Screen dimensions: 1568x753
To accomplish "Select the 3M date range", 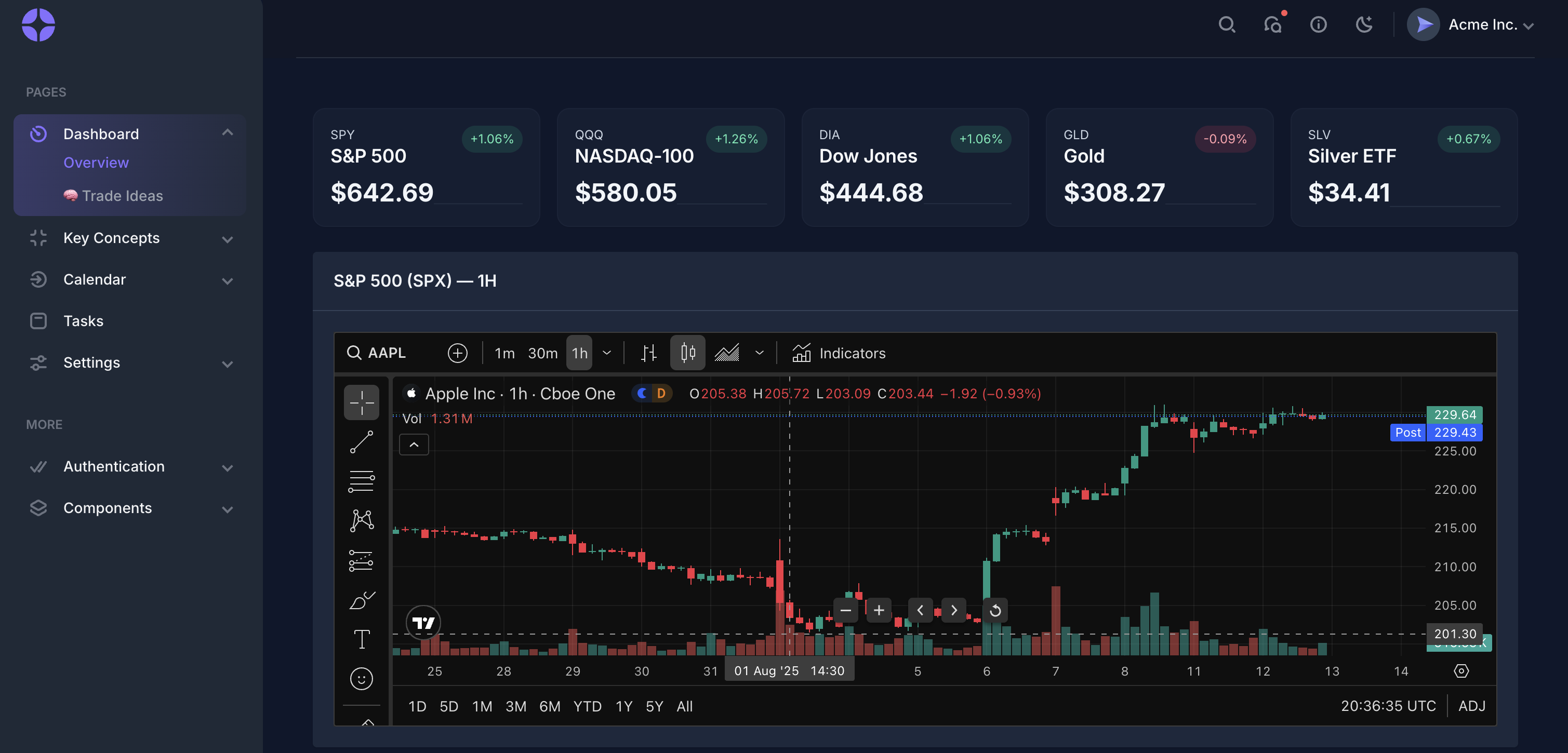I will click(x=515, y=706).
